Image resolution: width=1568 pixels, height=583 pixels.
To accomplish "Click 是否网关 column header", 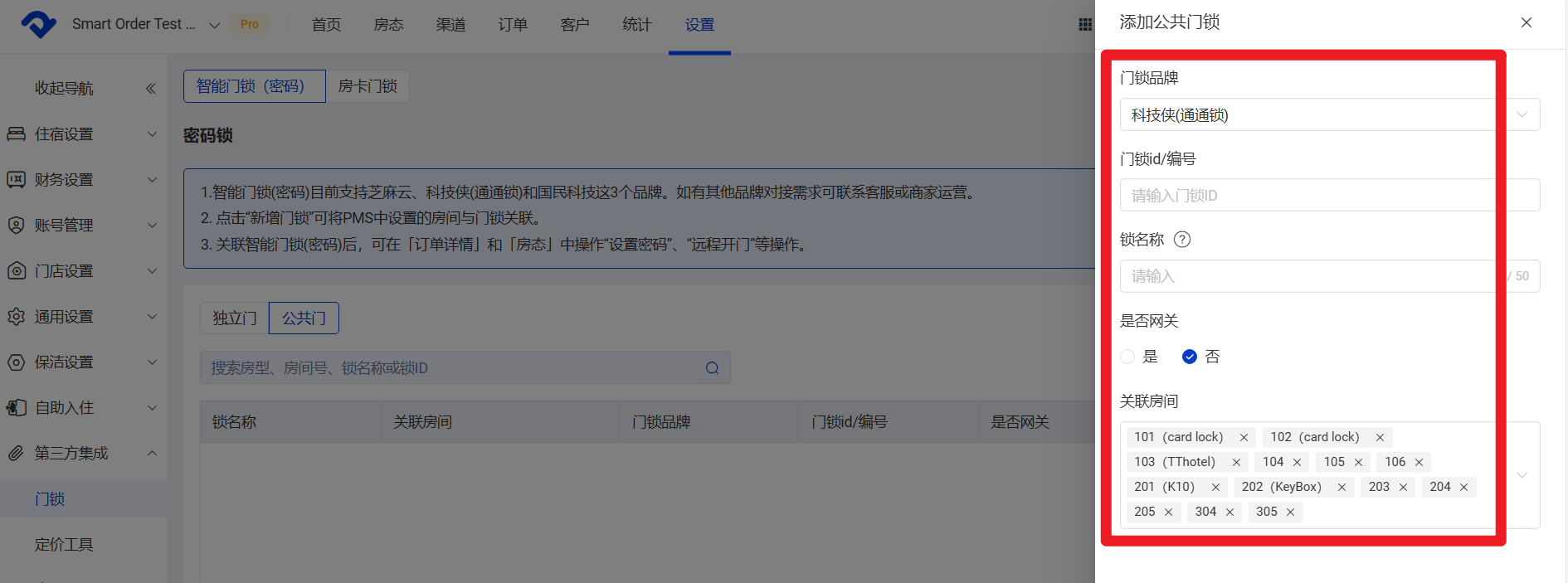I will coord(1020,422).
